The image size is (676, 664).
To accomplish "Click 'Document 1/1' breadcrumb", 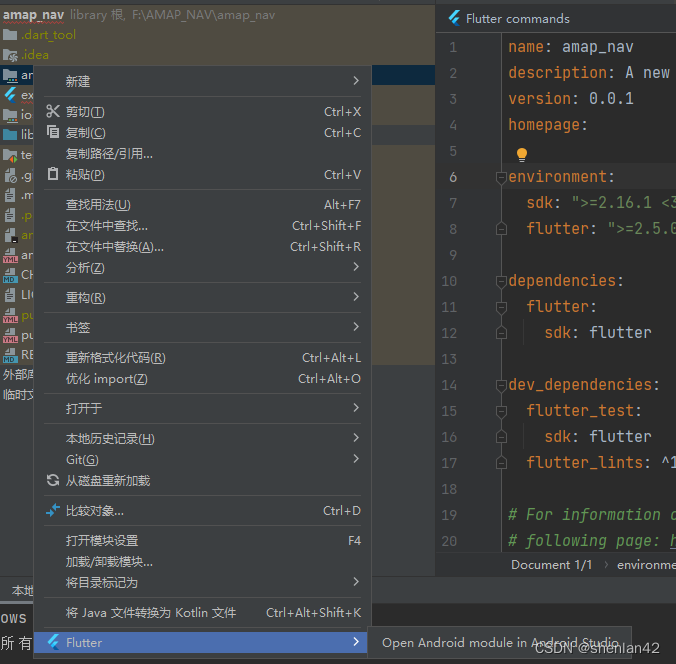I will pyautogui.click(x=551, y=564).
